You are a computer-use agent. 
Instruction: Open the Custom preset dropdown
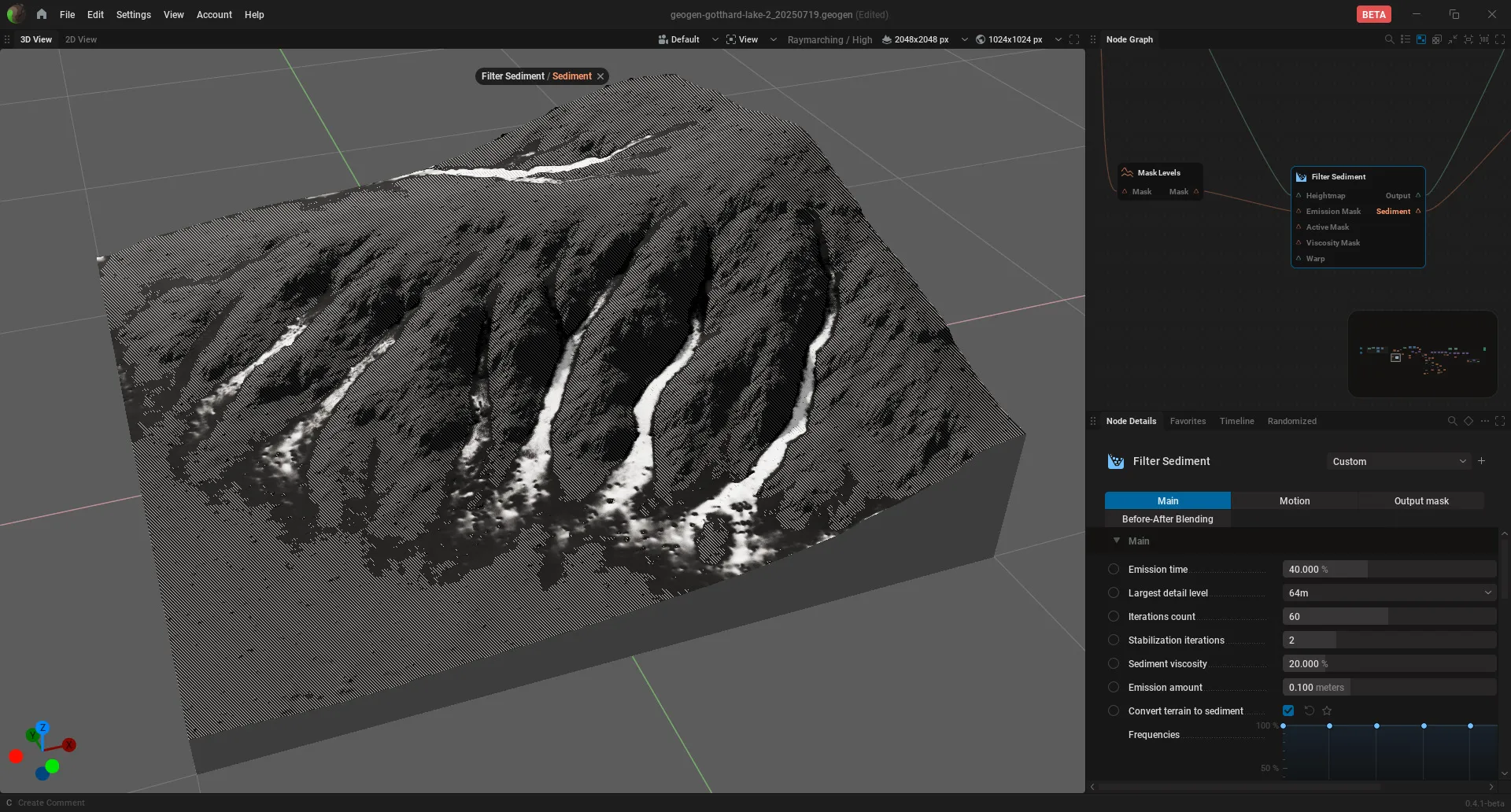[1398, 461]
